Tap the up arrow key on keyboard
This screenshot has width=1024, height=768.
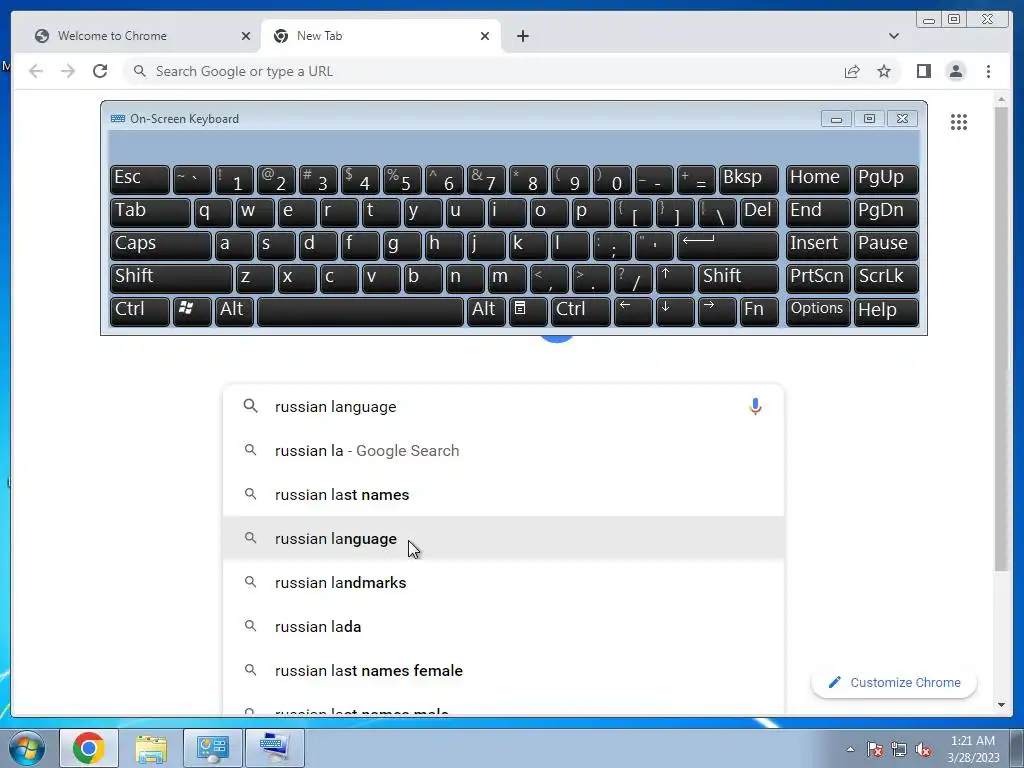tap(675, 278)
